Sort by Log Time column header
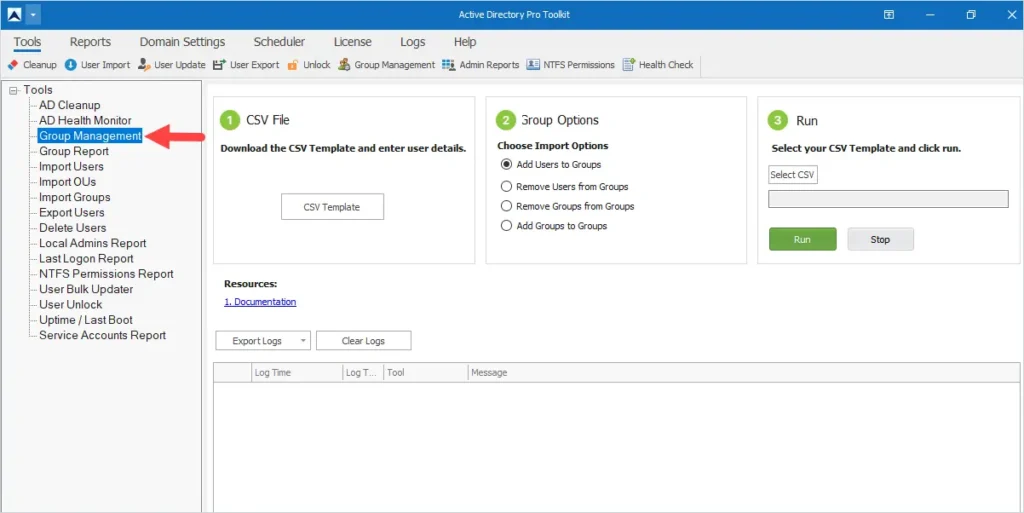 pyautogui.click(x=297, y=373)
